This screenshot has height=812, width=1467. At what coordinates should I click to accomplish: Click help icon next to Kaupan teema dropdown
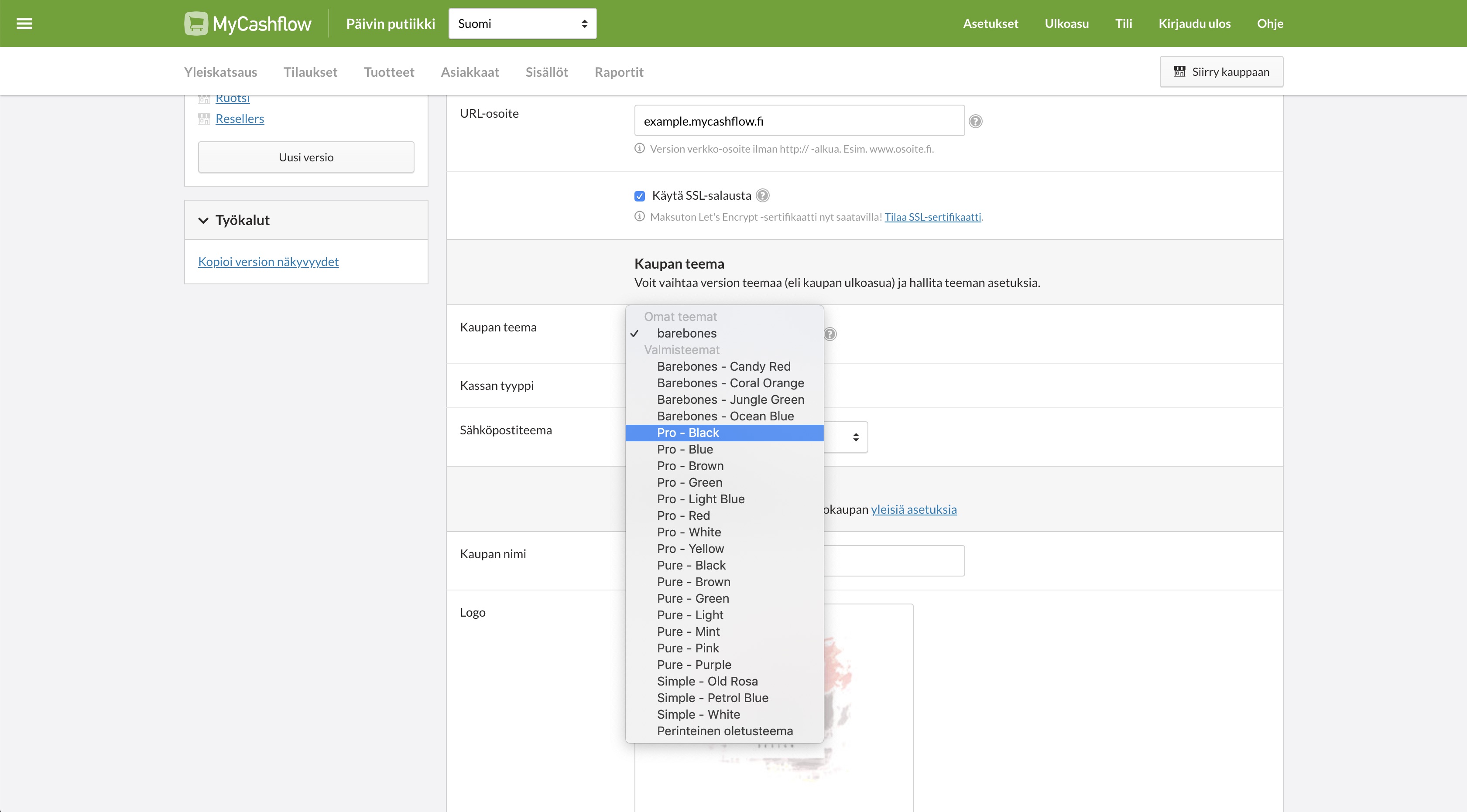(830, 334)
